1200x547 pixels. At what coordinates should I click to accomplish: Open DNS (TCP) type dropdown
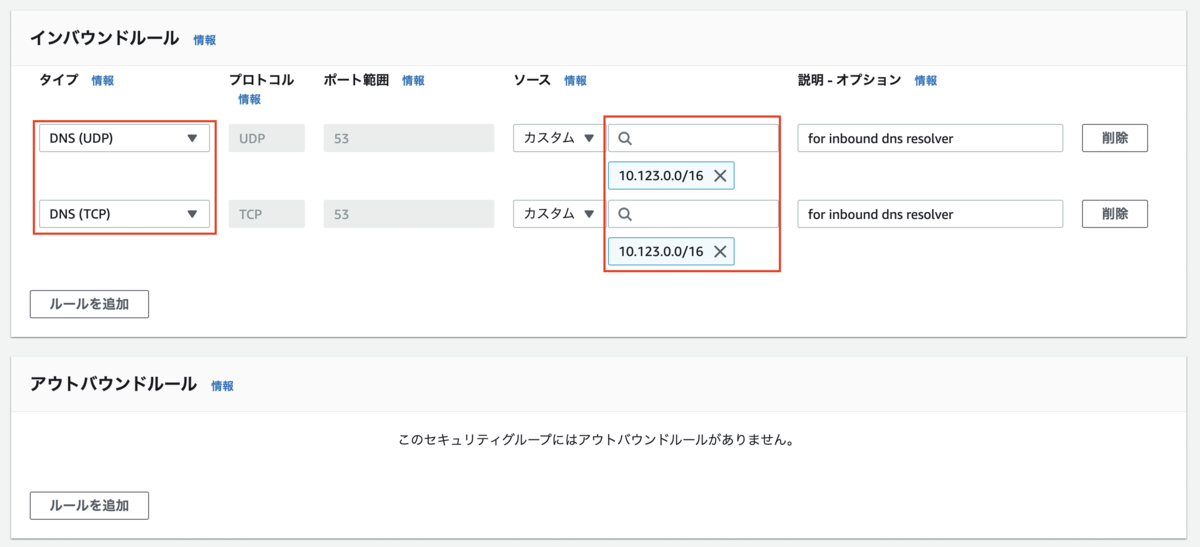[x=124, y=214]
